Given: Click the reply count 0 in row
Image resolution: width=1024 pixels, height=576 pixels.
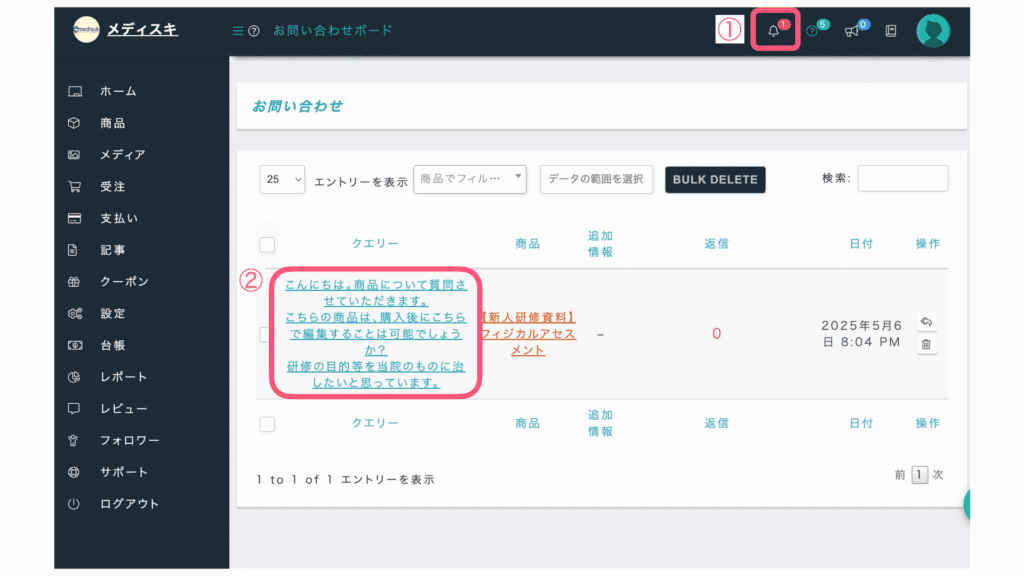Looking at the screenshot, I should 716,334.
